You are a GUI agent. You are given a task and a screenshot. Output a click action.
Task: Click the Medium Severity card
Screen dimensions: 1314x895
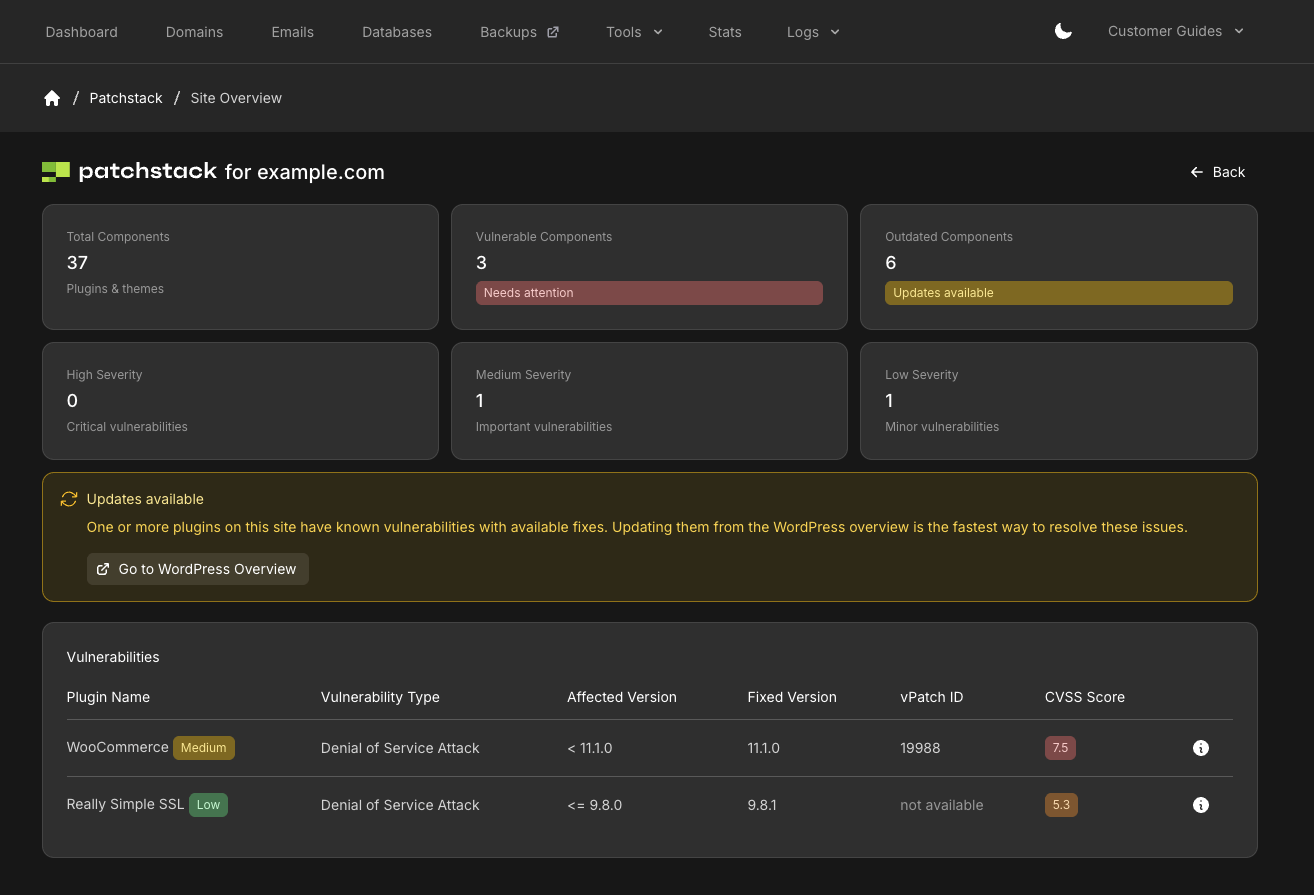[x=649, y=401]
